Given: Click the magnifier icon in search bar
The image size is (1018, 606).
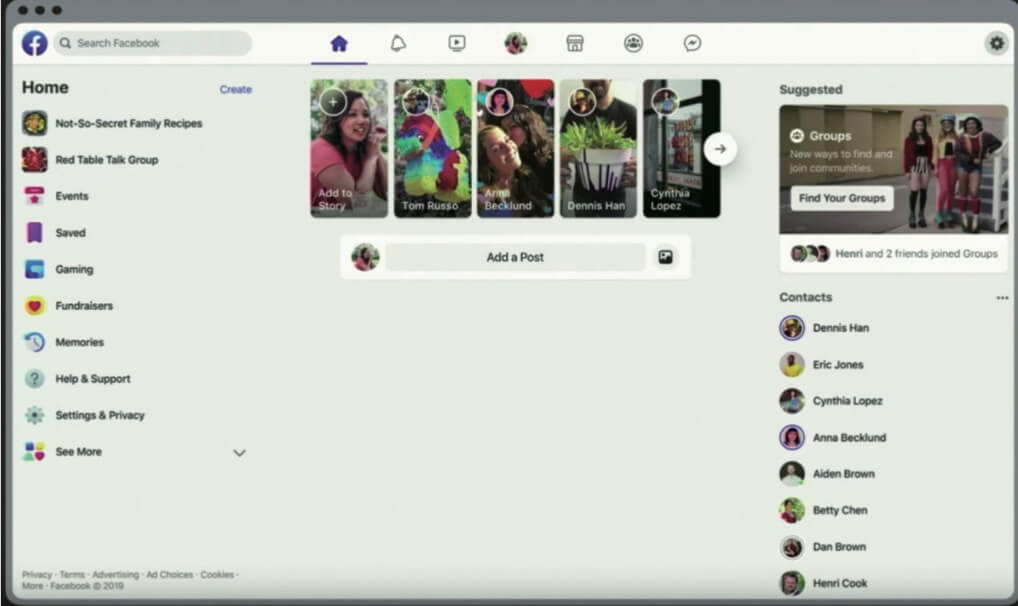Looking at the screenshot, I should pos(65,43).
